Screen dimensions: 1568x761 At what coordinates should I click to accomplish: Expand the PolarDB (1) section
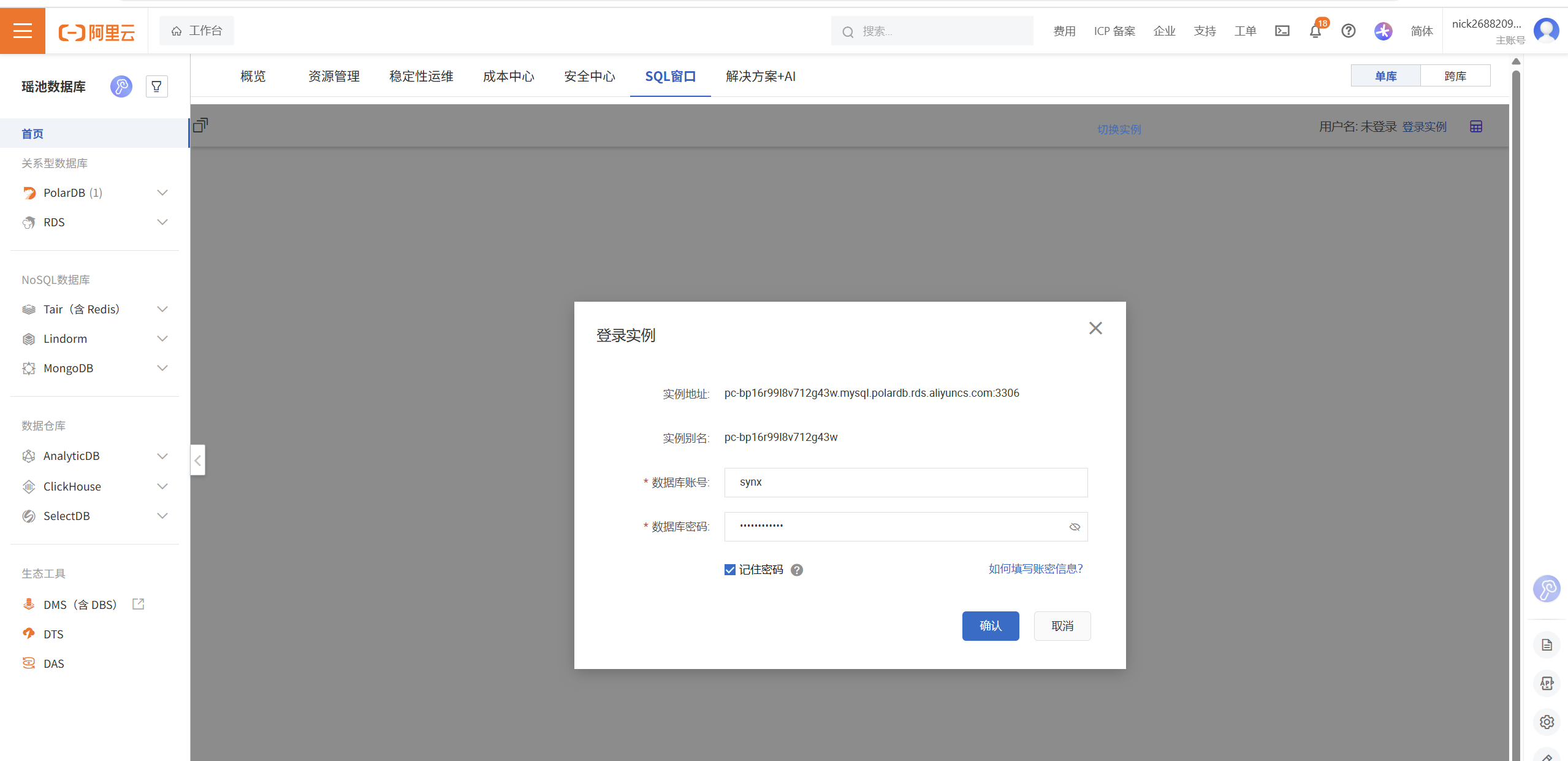pyautogui.click(x=162, y=193)
